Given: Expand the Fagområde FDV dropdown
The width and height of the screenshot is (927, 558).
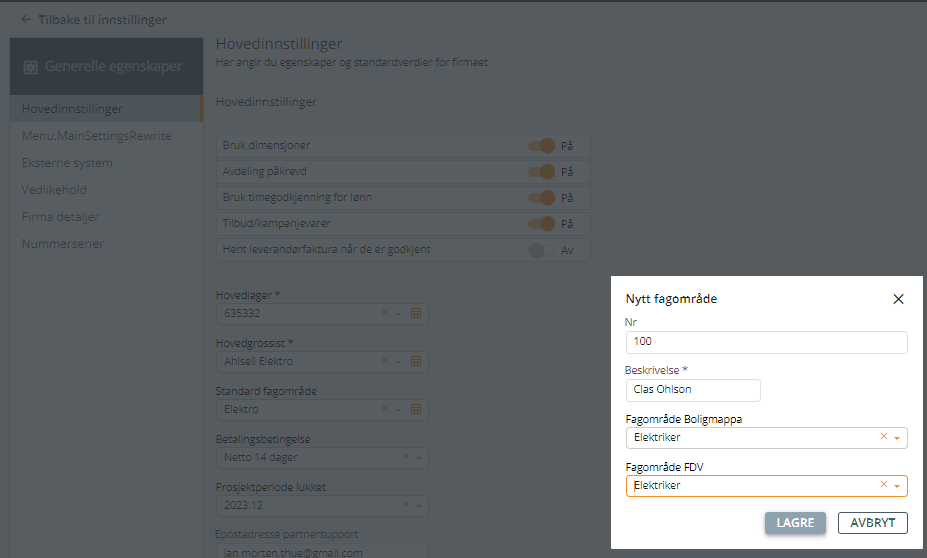Looking at the screenshot, I should 897,486.
